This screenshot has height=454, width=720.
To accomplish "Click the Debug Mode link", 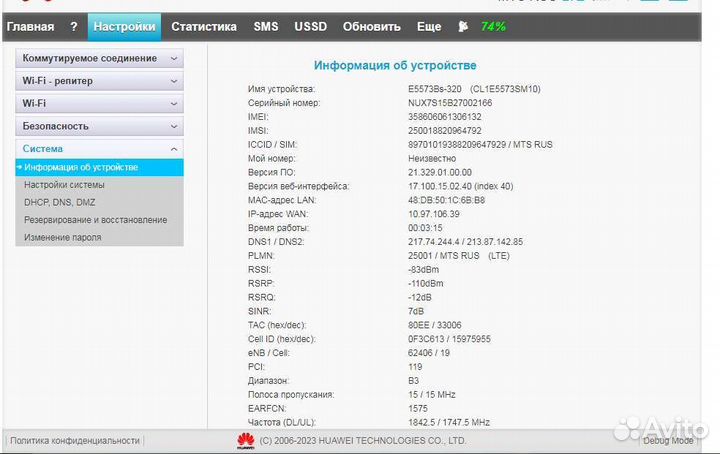I will pos(668,441).
